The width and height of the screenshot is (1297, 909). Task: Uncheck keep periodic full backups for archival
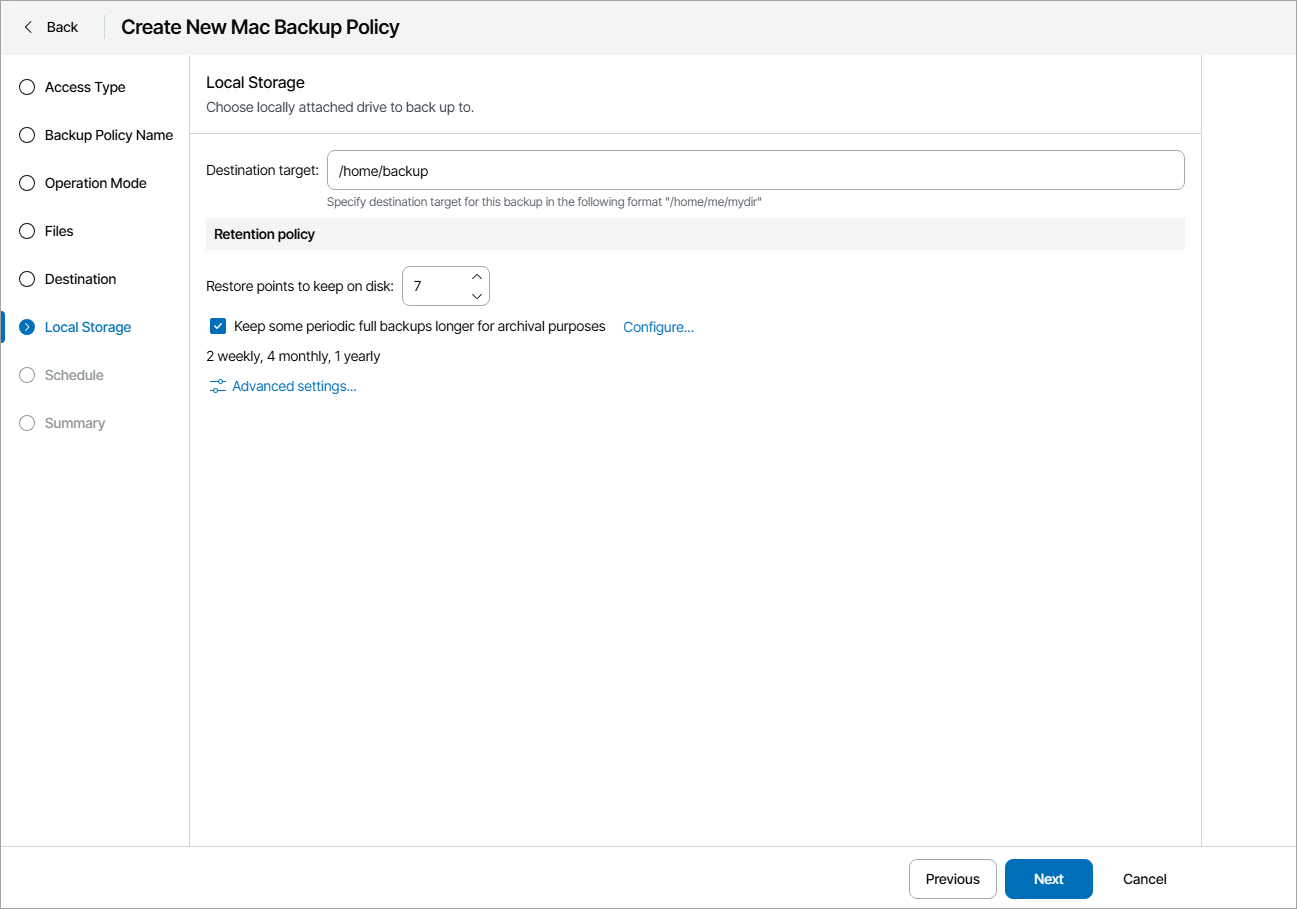pos(217,325)
